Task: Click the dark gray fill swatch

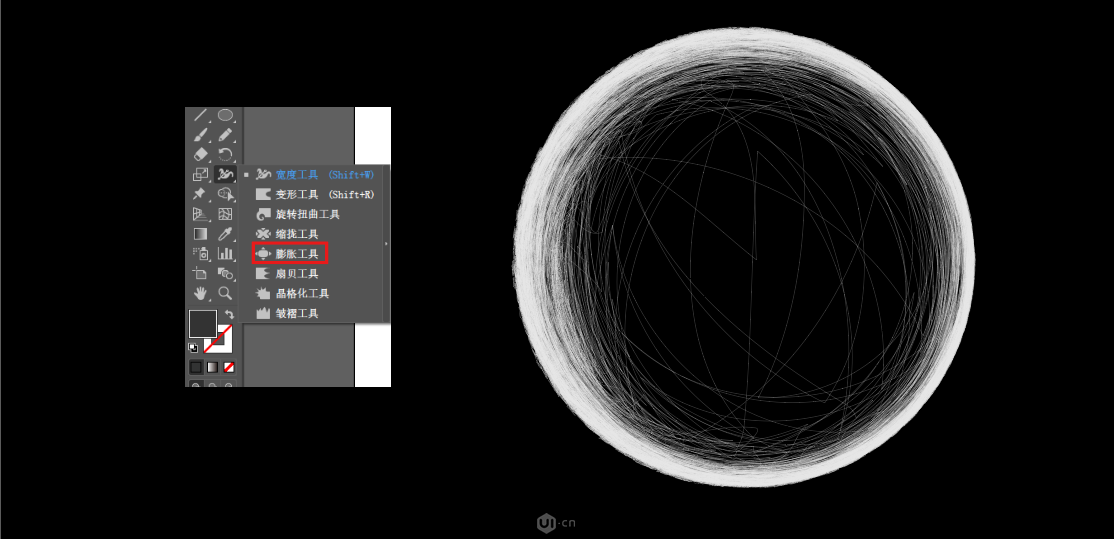Action: (x=202, y=324)
